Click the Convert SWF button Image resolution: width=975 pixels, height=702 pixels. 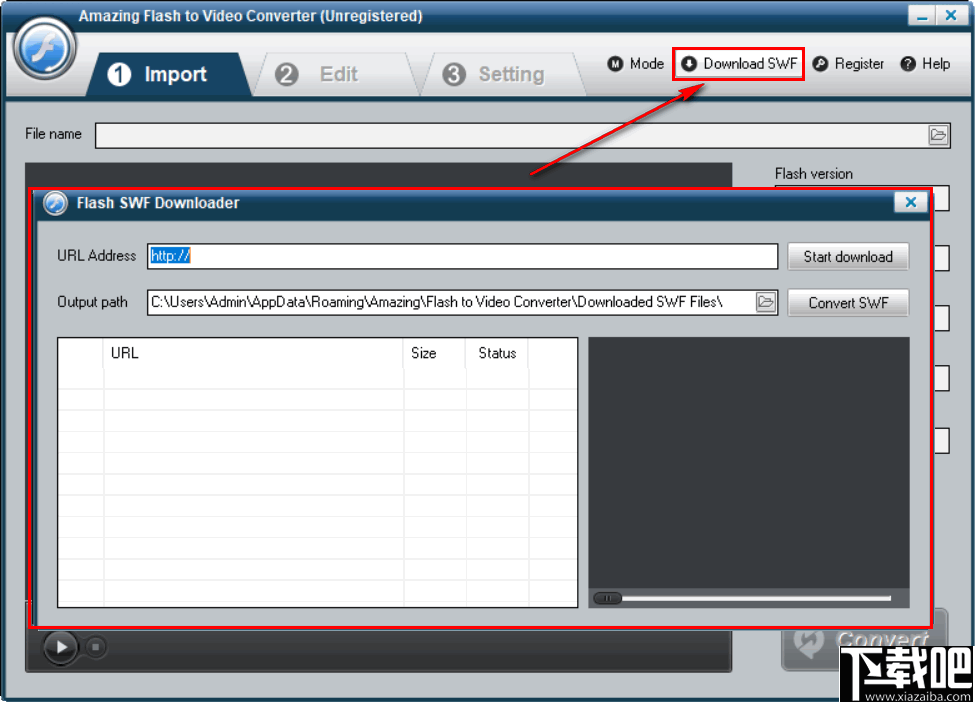click(x=848, y=302)
